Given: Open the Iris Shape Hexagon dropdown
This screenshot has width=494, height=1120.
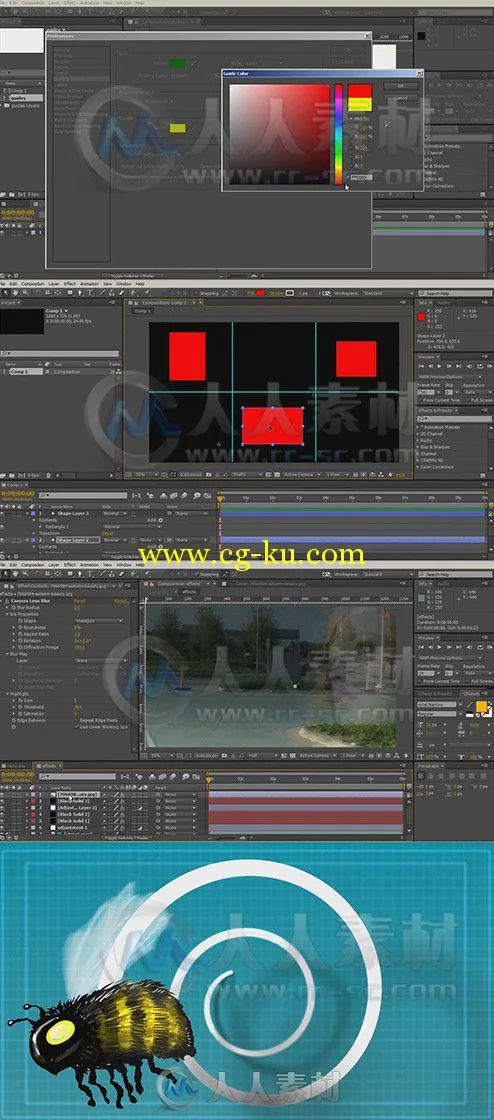Looking at the screenshot, I should (x=99, y=621).
